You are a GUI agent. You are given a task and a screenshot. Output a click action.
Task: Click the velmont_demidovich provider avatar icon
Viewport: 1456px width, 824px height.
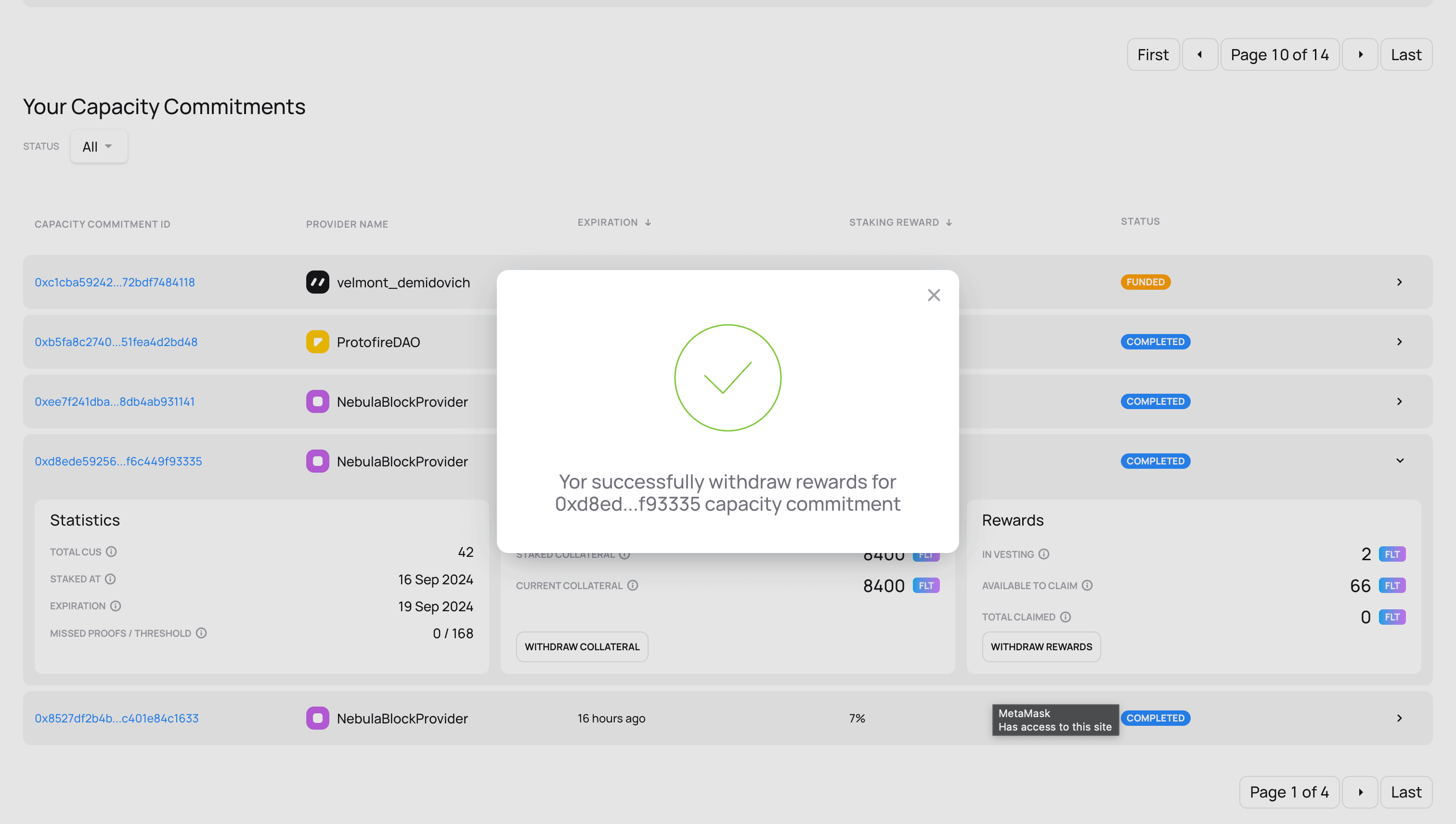[317, 282]
